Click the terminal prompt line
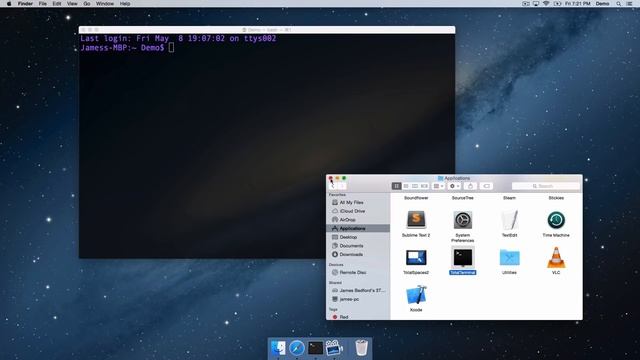 coord(127,48)
